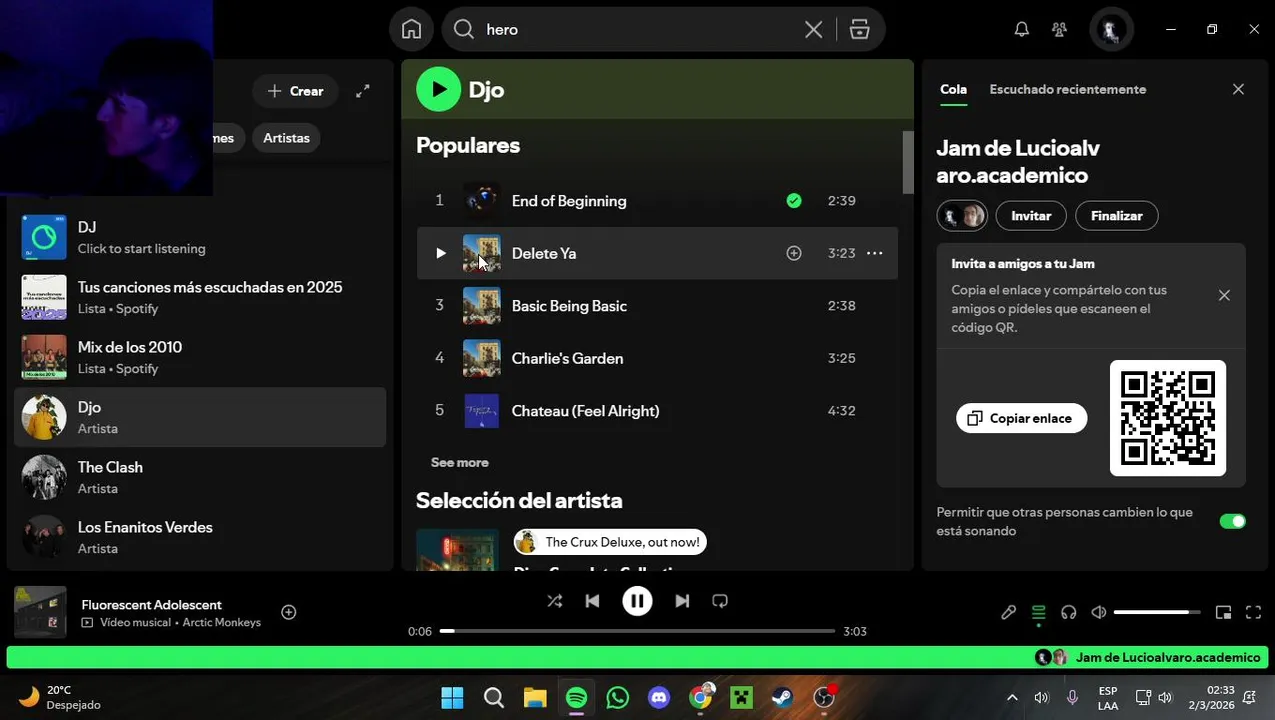Select track Chateau (Feel Alright)
The height and width of the screenshot is (720, 1275).
pos(657,411)
